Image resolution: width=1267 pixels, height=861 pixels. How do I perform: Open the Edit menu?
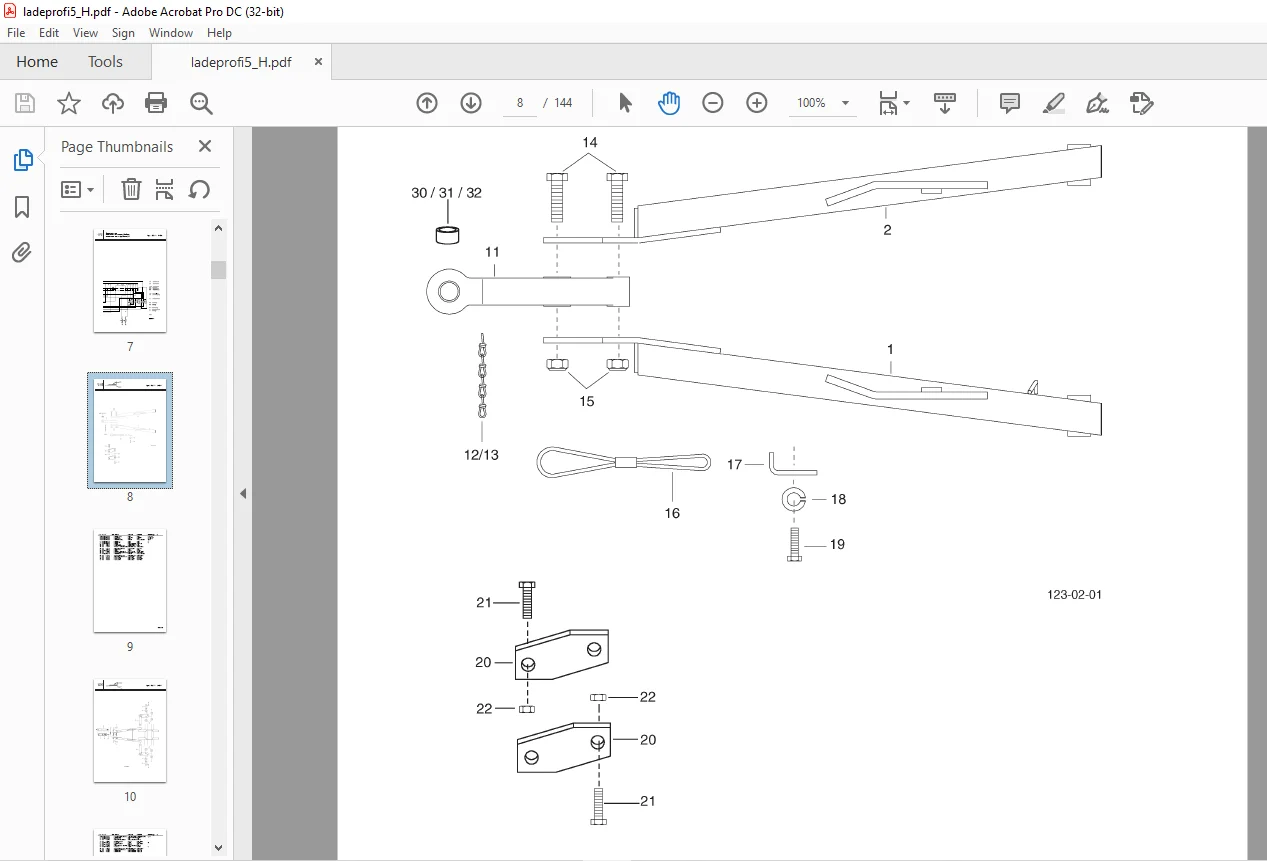[x=49, y=33]
